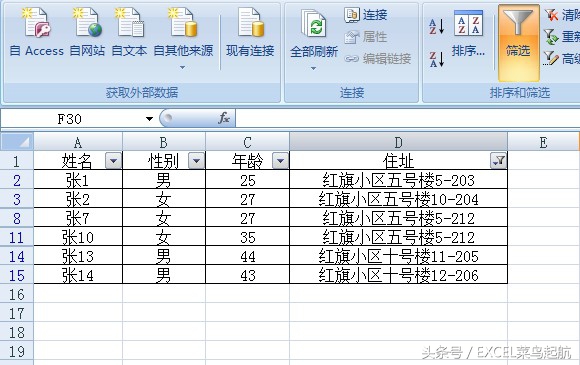Click the 全部刷新 refresh all icon
This screenshot has height=365, width=580.
click(314, 24)
